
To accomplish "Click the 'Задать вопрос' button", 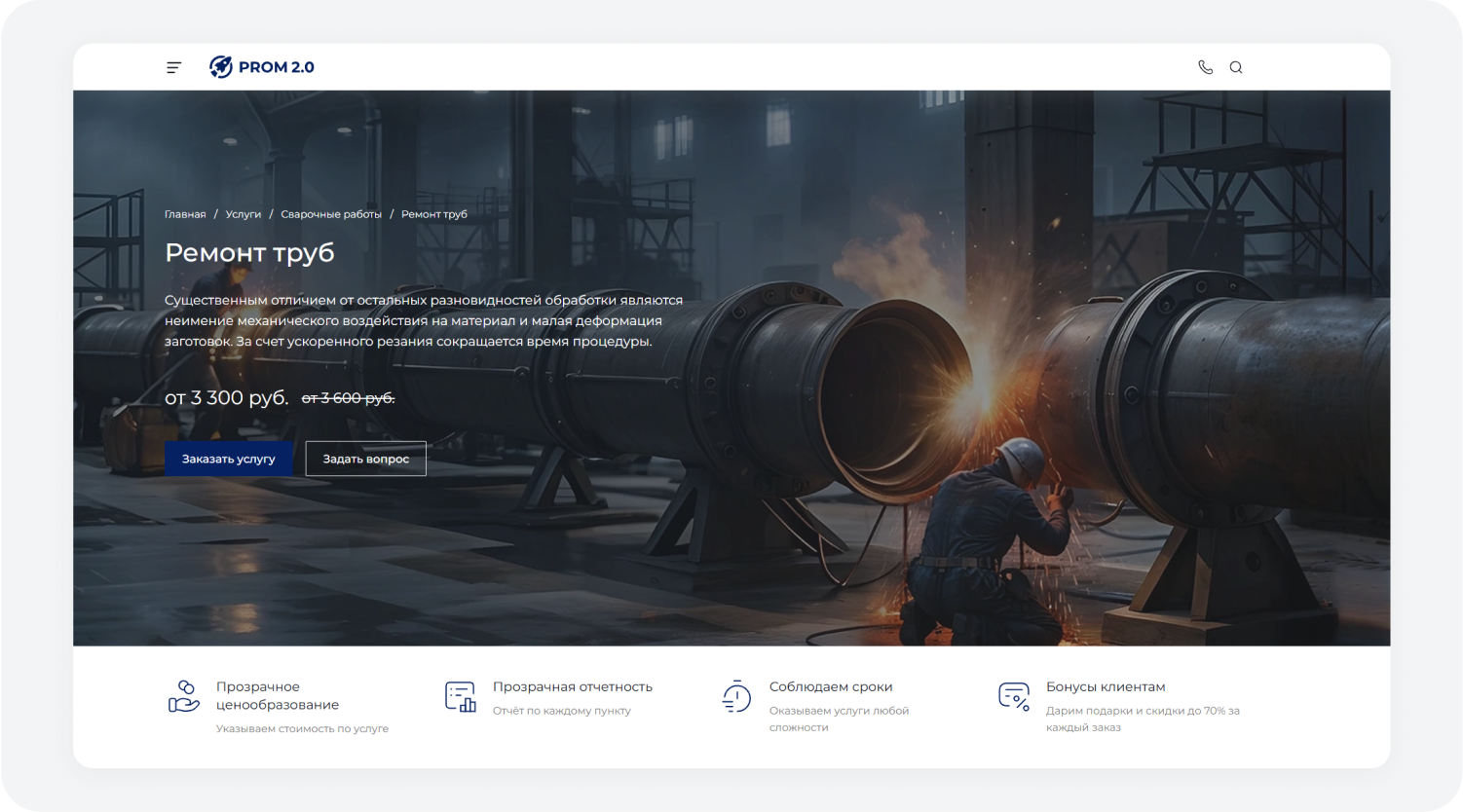I will (x=366, y=459).
